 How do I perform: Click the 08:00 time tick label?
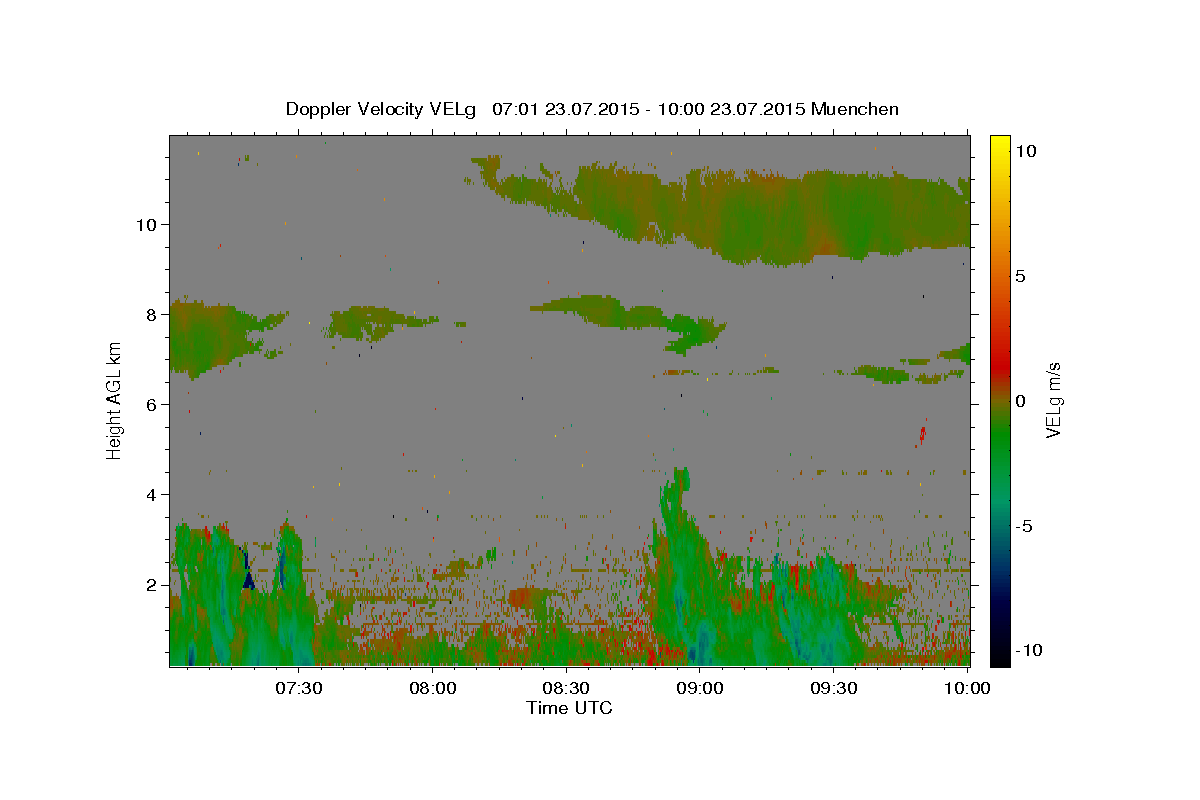[433, 688]
